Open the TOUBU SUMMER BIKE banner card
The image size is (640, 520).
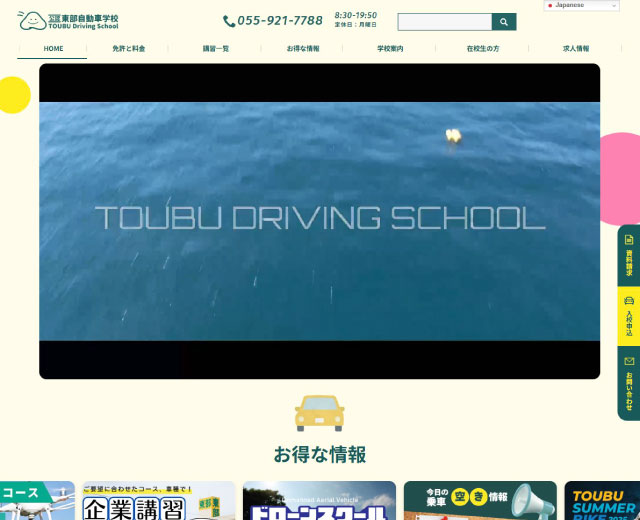point(602,500)
